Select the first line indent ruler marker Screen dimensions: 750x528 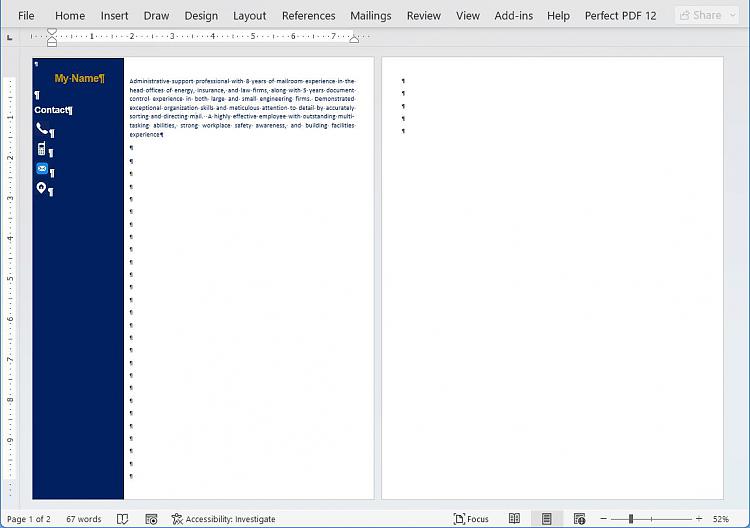tap(52, 32)
